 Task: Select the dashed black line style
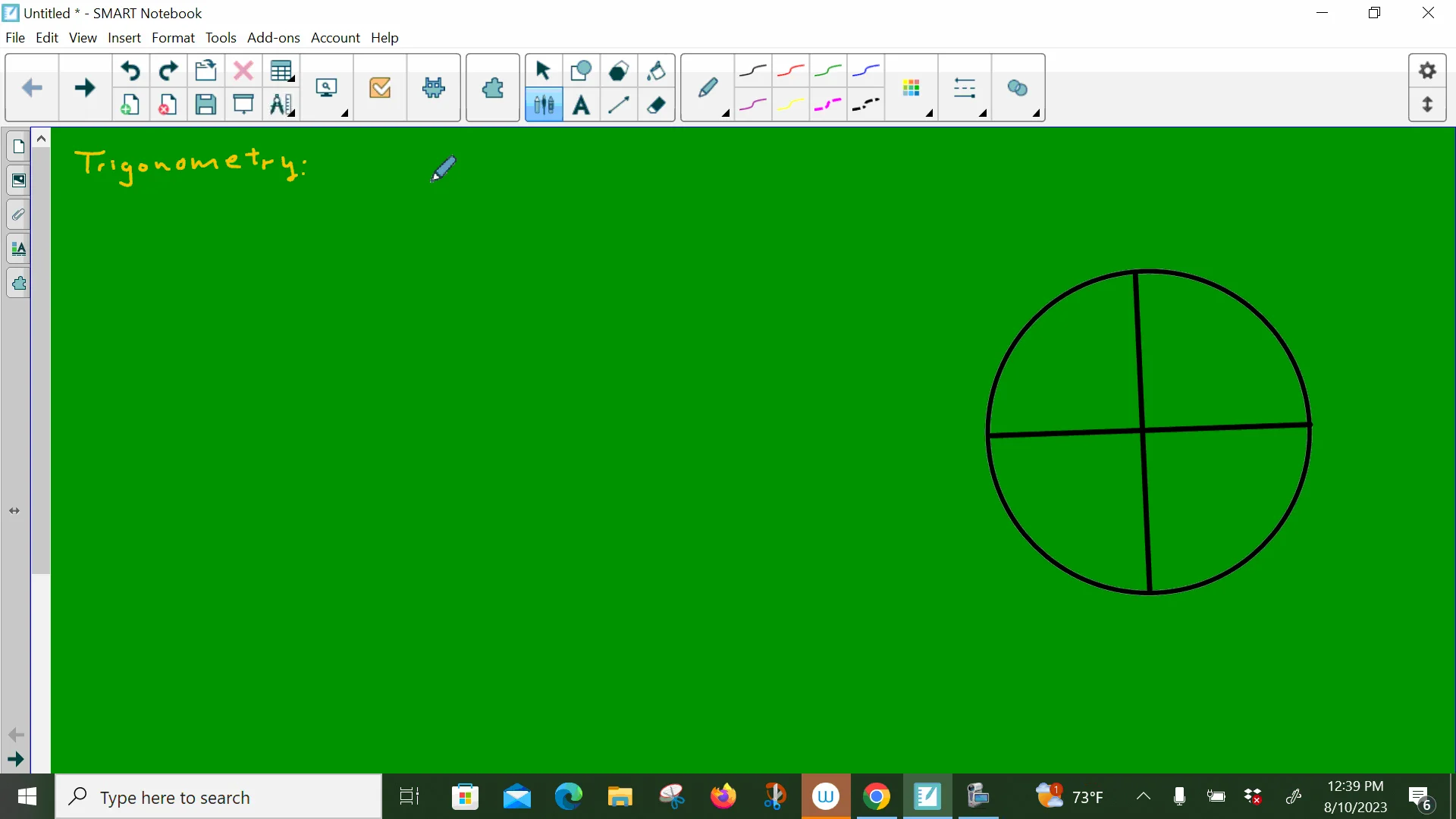(865, 105)
